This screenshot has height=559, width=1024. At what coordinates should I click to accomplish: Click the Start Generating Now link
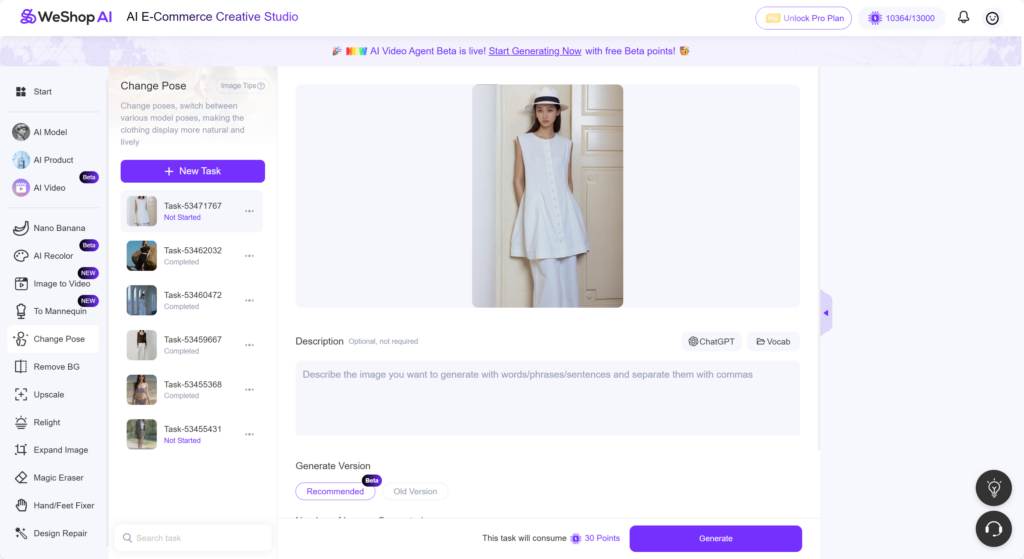tap(534, 51)
